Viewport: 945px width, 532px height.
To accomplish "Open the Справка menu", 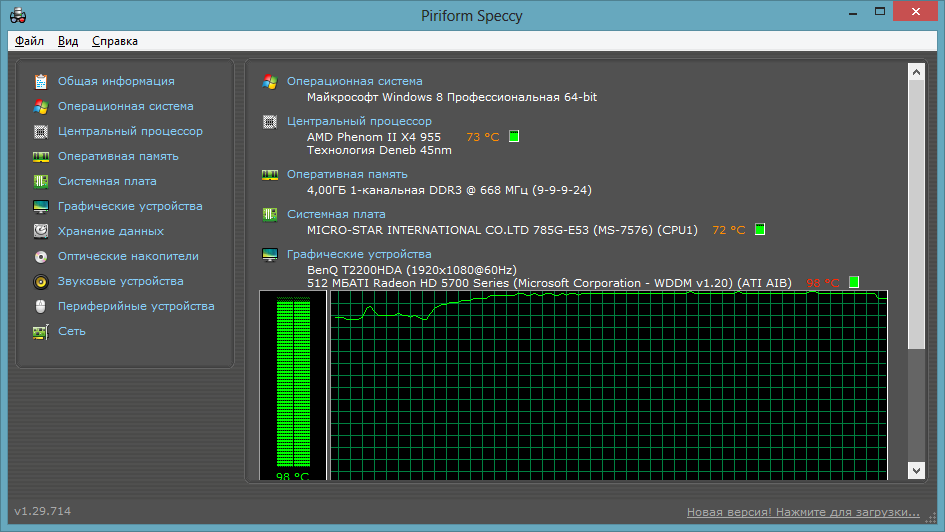I will (115, 41).
